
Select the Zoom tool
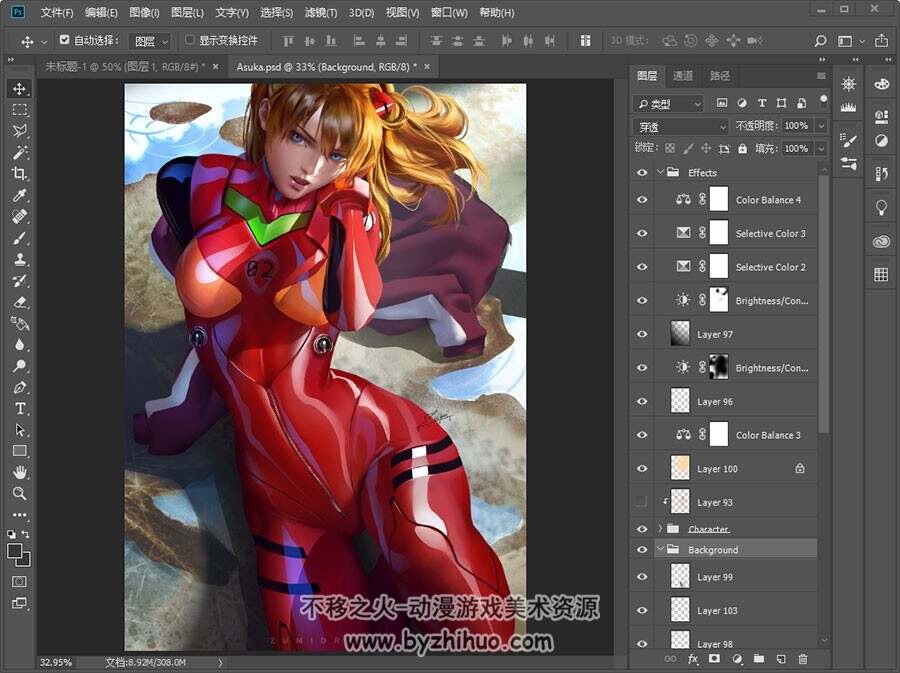20,493
